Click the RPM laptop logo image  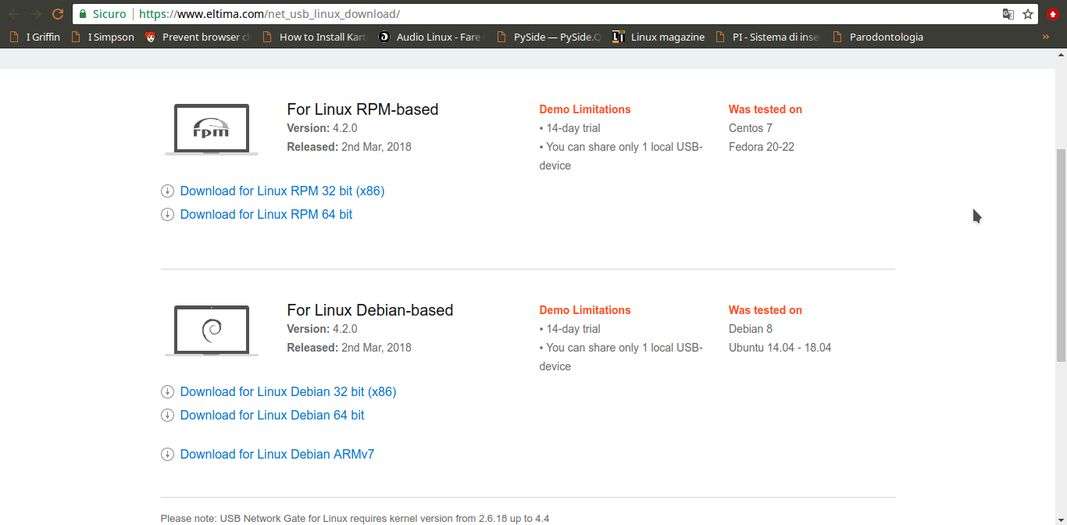pyautogui.click(x=212, y=129)
